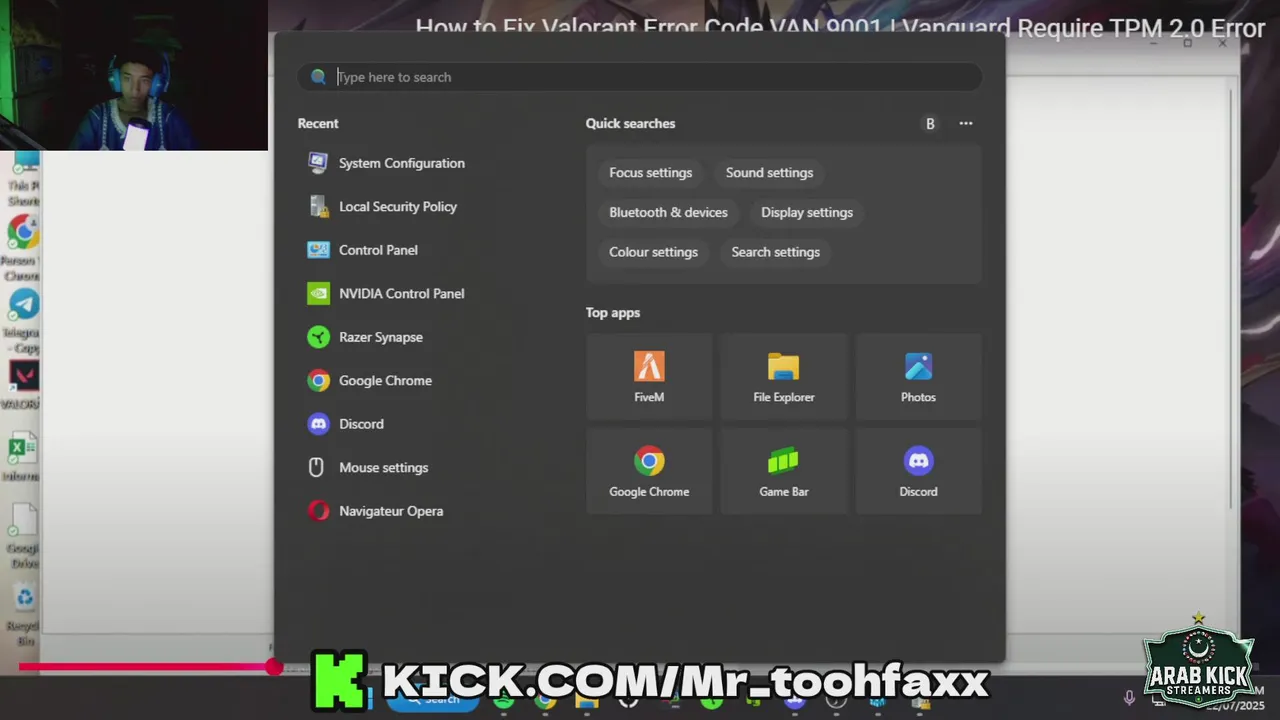Click the Recycle Bin desktop icon
Screen dimensions: 1280x720
click(x=22, y=614)
